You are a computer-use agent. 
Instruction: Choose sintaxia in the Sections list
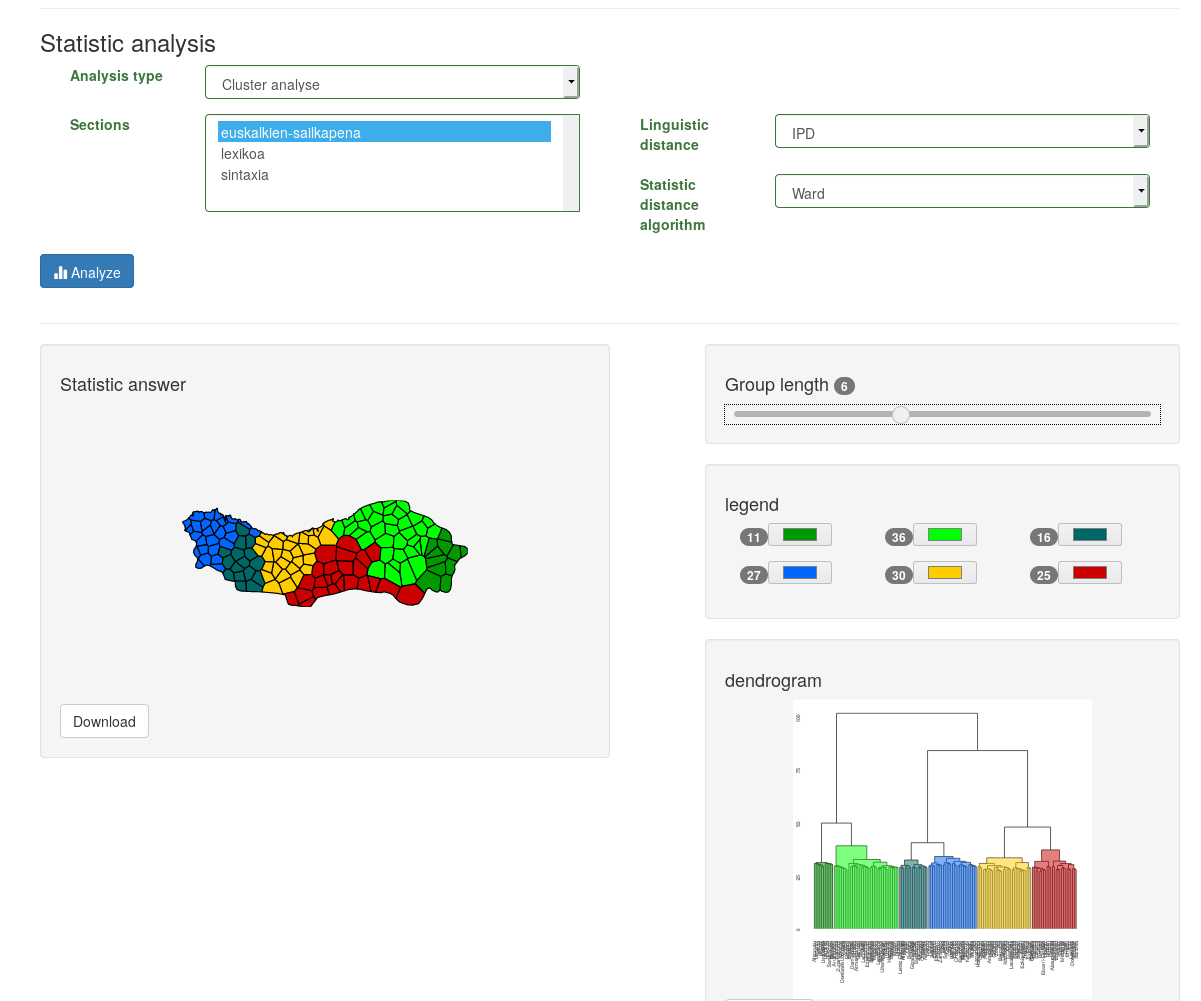[245, 175]
